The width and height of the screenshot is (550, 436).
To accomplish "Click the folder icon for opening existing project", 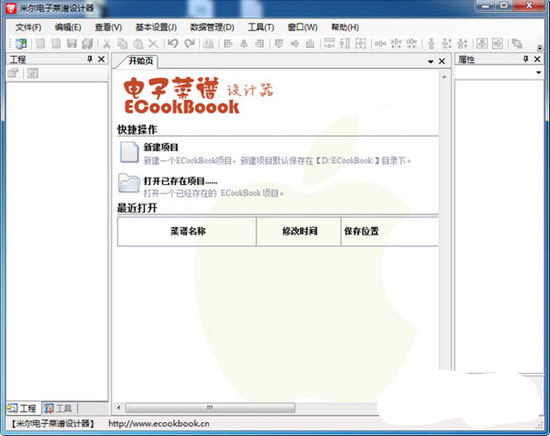I will (129, 183).
